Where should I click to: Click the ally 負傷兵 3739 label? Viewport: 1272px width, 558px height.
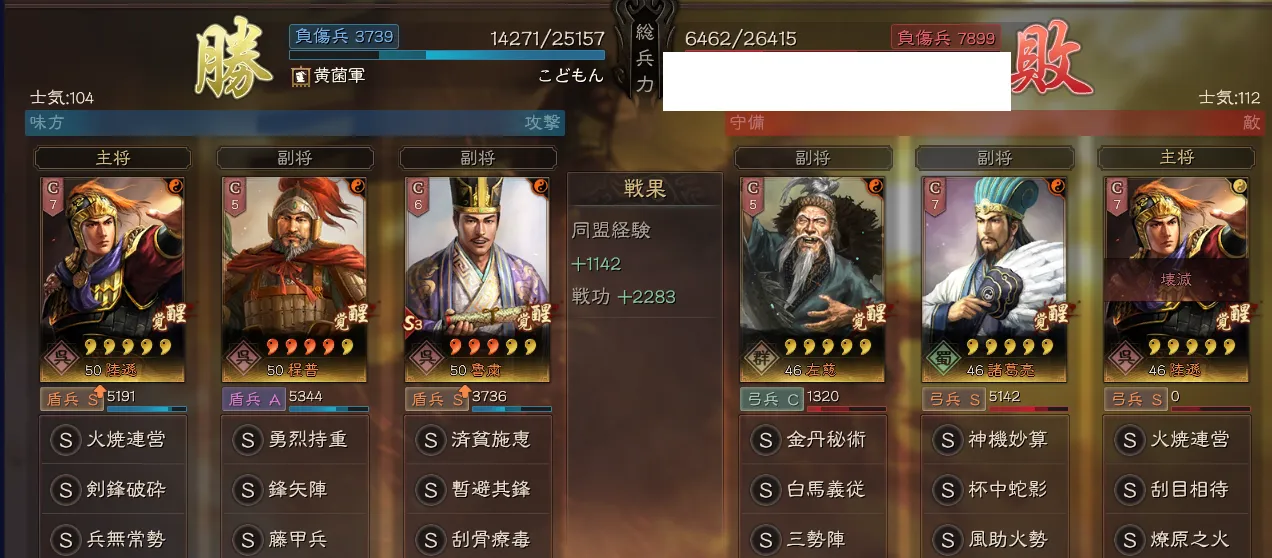(344, 37)
